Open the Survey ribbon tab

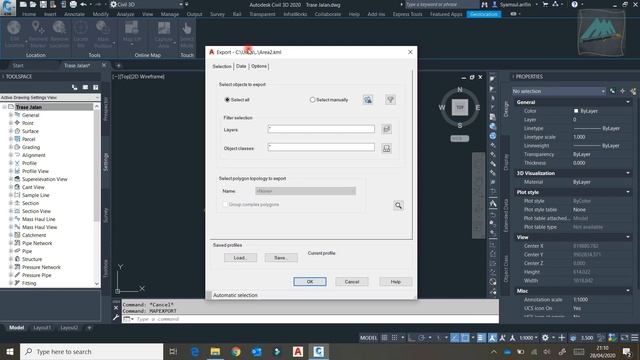point(217,14)
